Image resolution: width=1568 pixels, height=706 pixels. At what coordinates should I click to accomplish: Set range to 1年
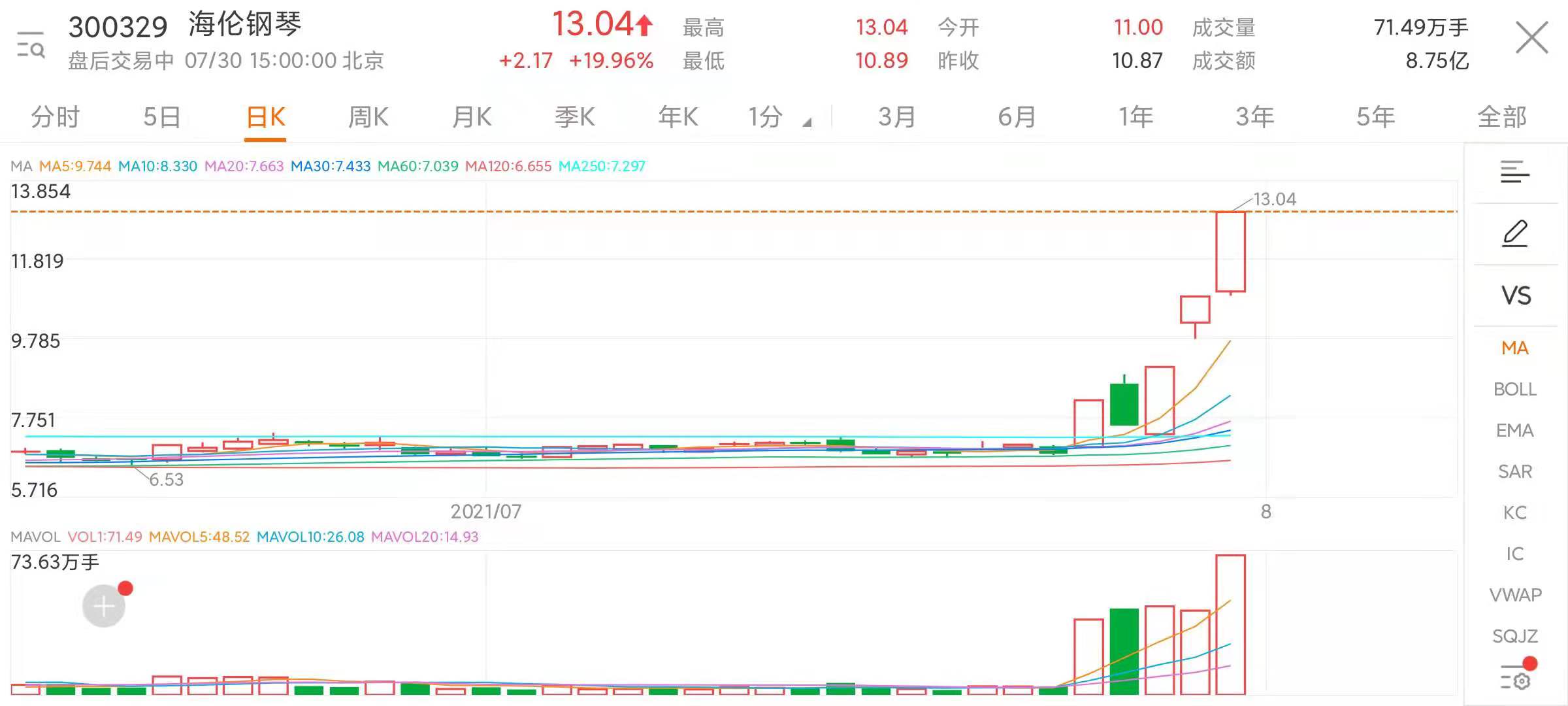(x=1135, y=117)
